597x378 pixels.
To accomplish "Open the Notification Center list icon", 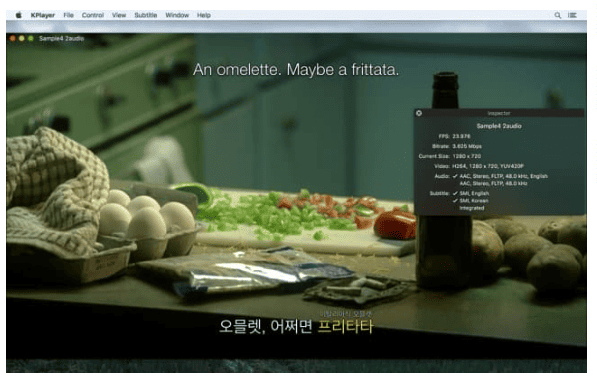I will click(572, 15).
